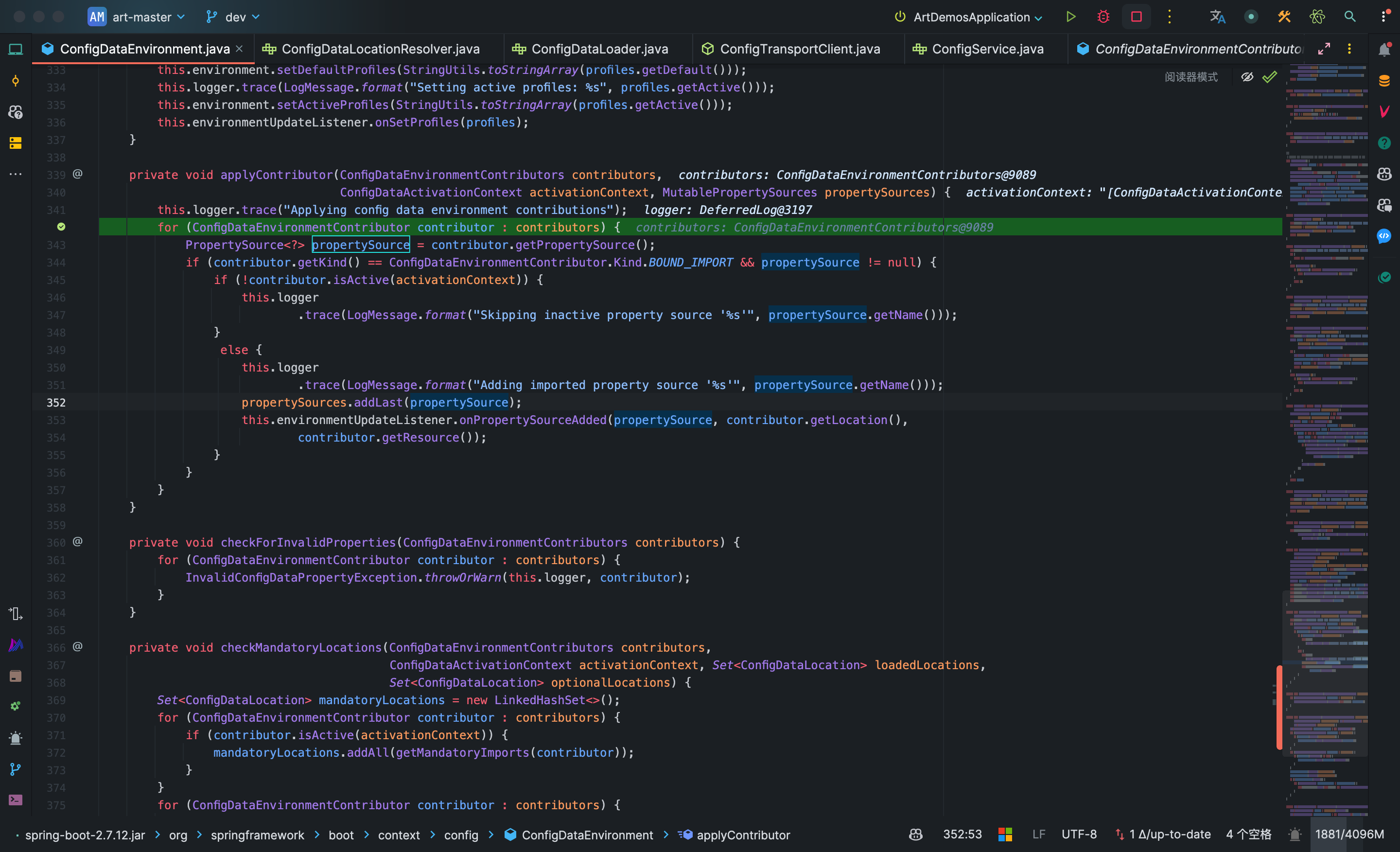The image size is (1400, 852).
Task: Open Search Everywhere magnifier icon
Action: [x=1349, y=17]
